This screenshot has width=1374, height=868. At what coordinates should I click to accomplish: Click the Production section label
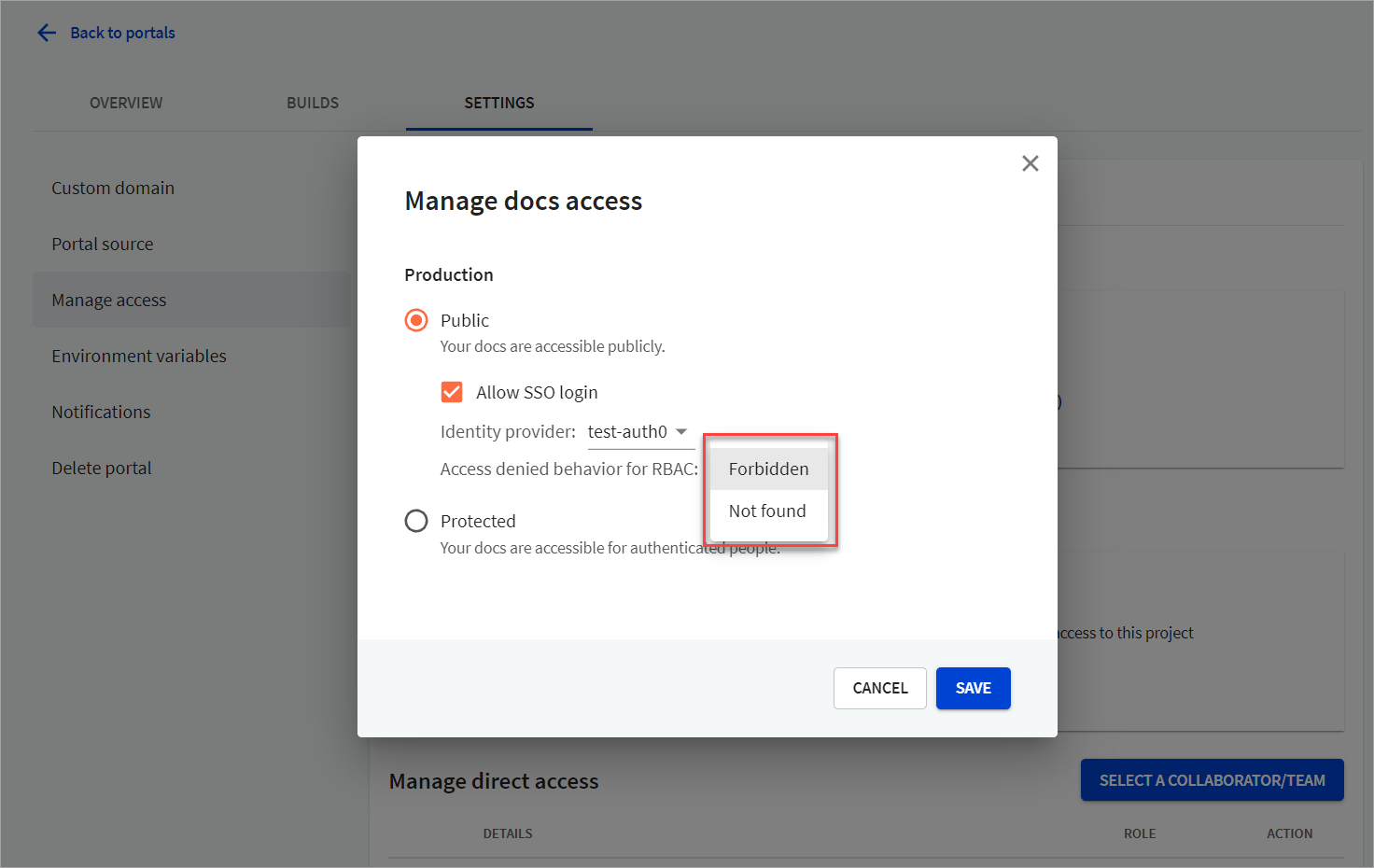click(x=449, y=274)
